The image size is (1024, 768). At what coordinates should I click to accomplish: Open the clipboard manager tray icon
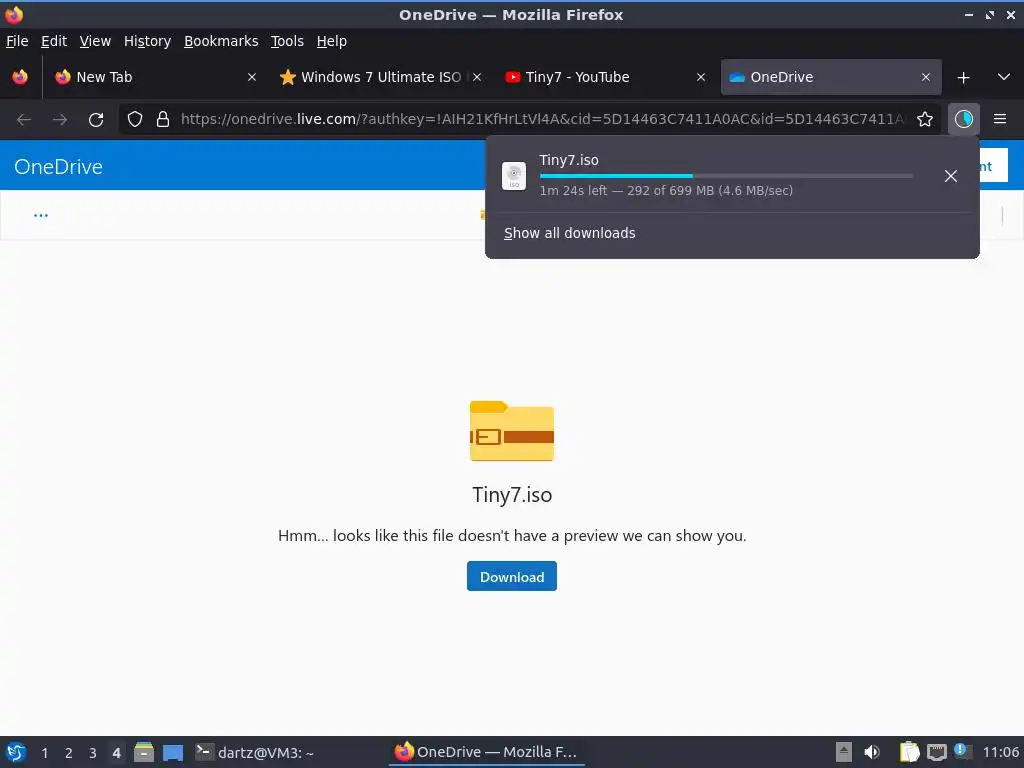(x=909, y=752)
